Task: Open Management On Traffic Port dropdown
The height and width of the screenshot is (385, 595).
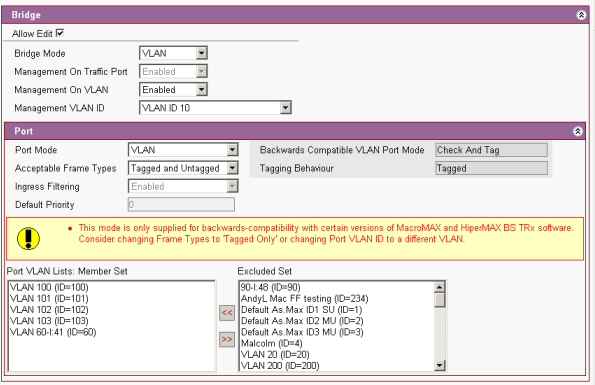Action: pos(173,71)
